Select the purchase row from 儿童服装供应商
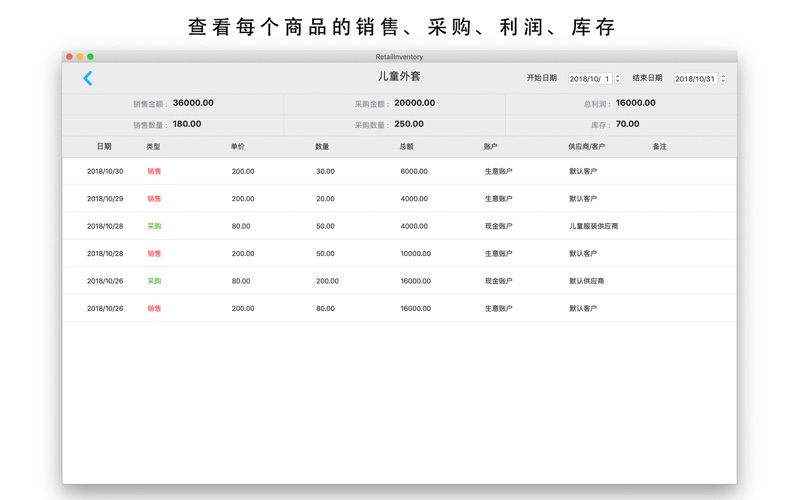 (400, 226)
